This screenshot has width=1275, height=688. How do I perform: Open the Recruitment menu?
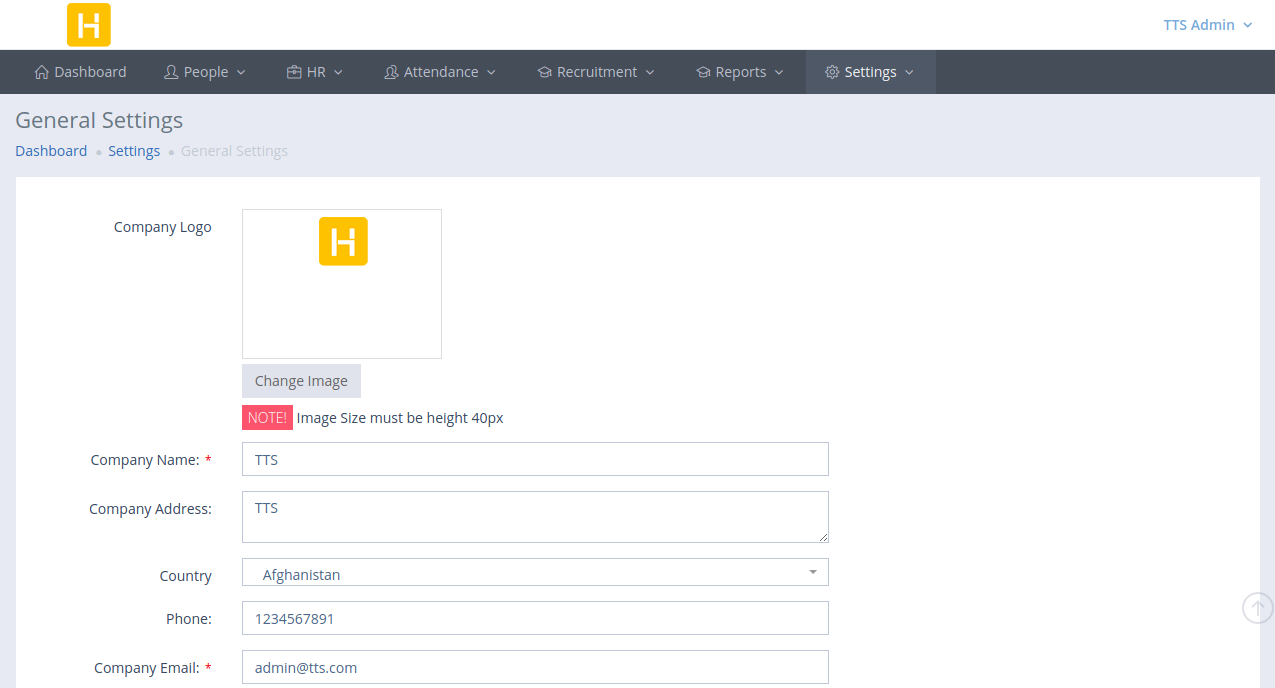pos(597,72)
